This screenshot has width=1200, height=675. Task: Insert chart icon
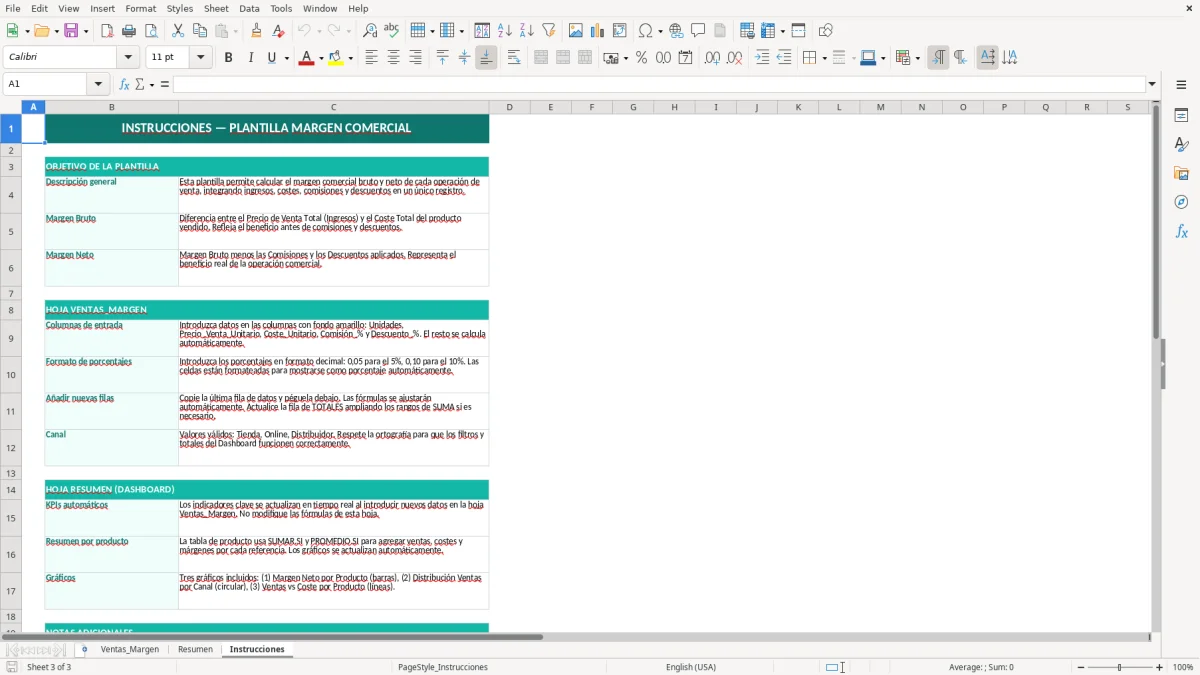pos(598,31)
